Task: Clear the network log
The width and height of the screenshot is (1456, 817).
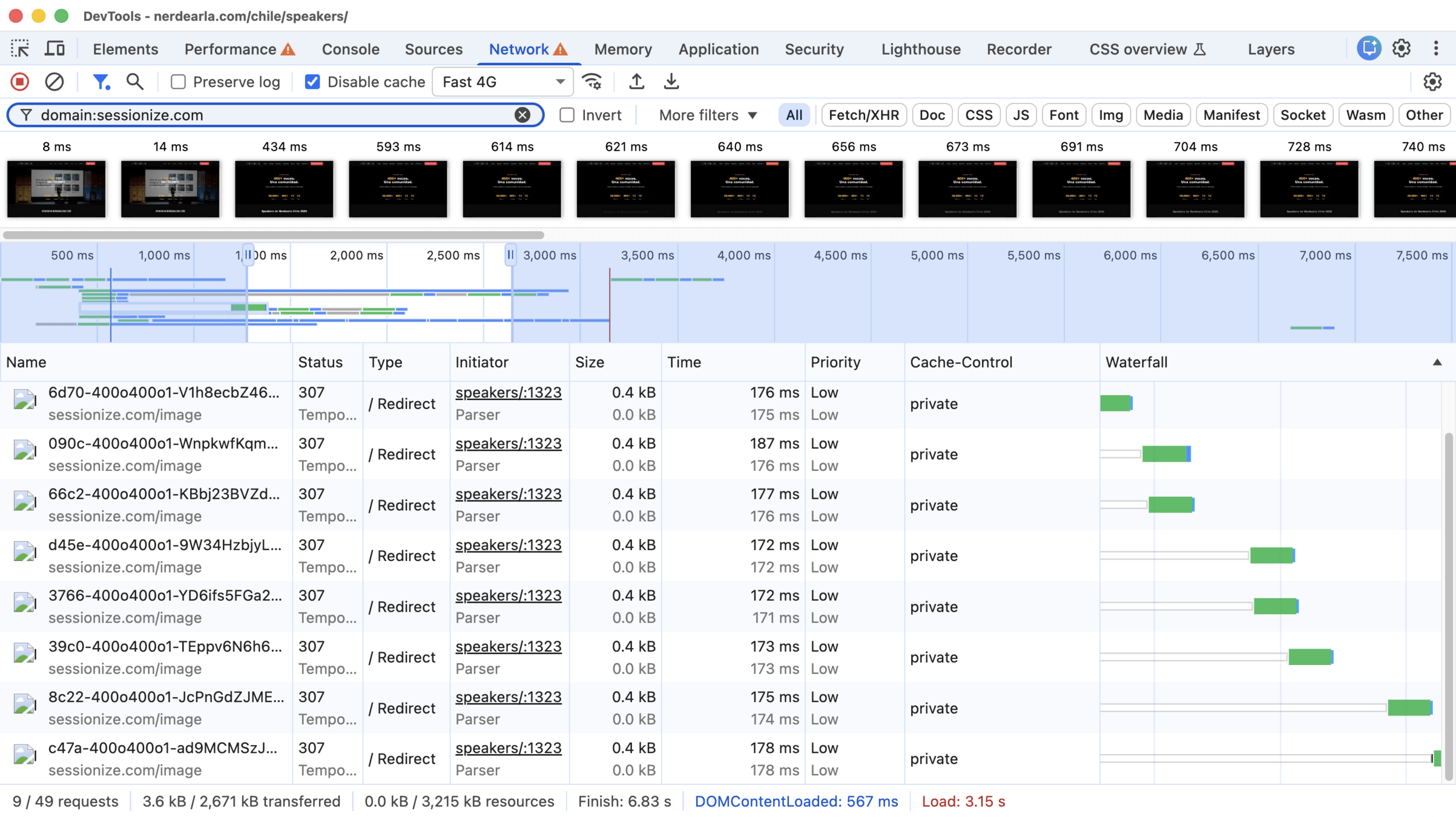Action: [x=54, y=82]
